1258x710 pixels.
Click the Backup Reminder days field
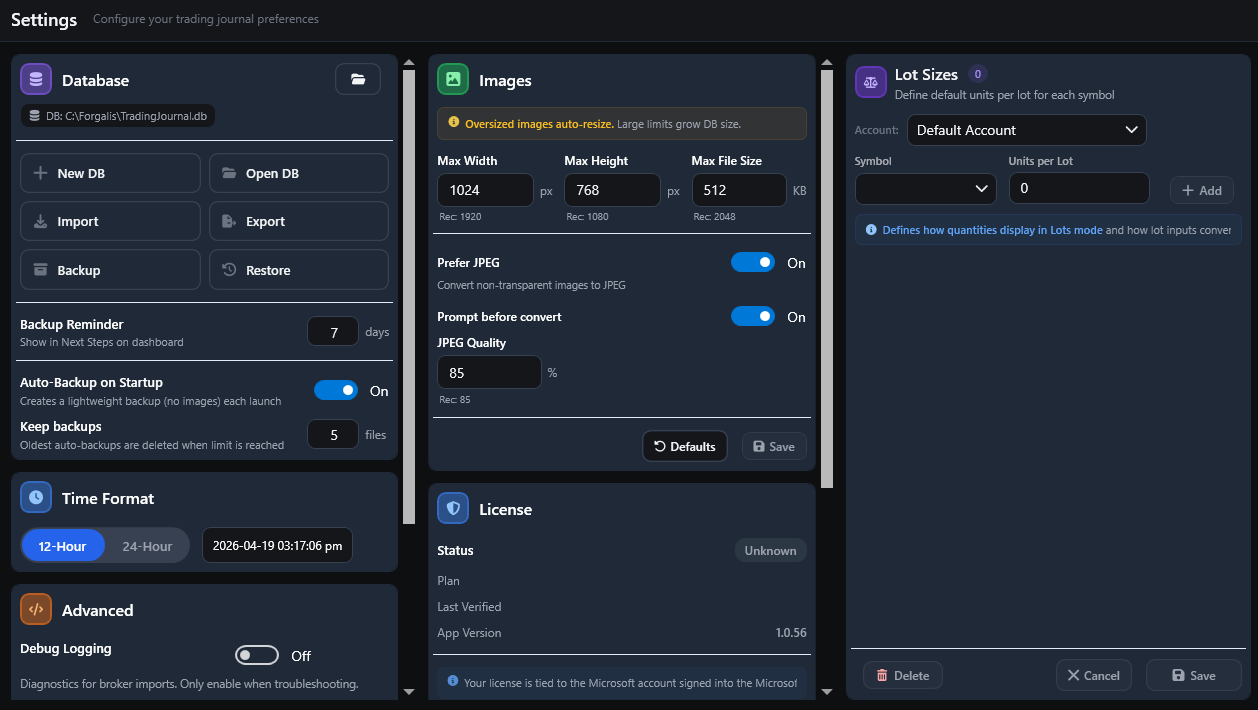pos(333,331)
